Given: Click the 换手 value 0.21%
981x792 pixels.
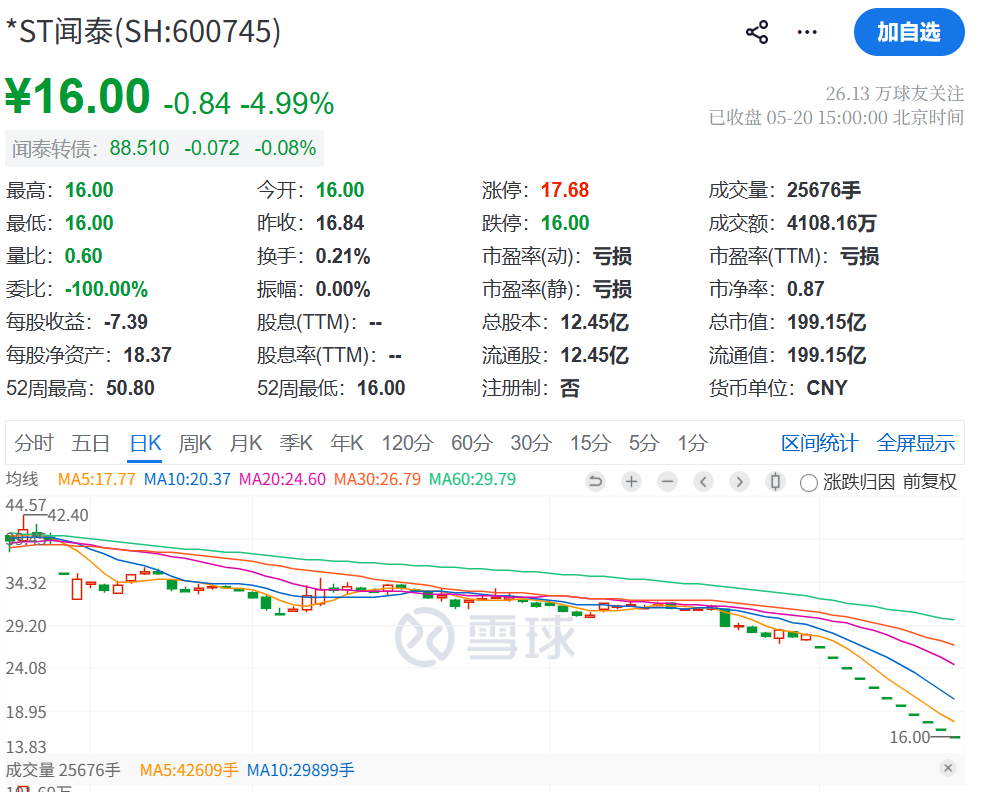Looking at the screenshot, I should click(x=343, y=256).
